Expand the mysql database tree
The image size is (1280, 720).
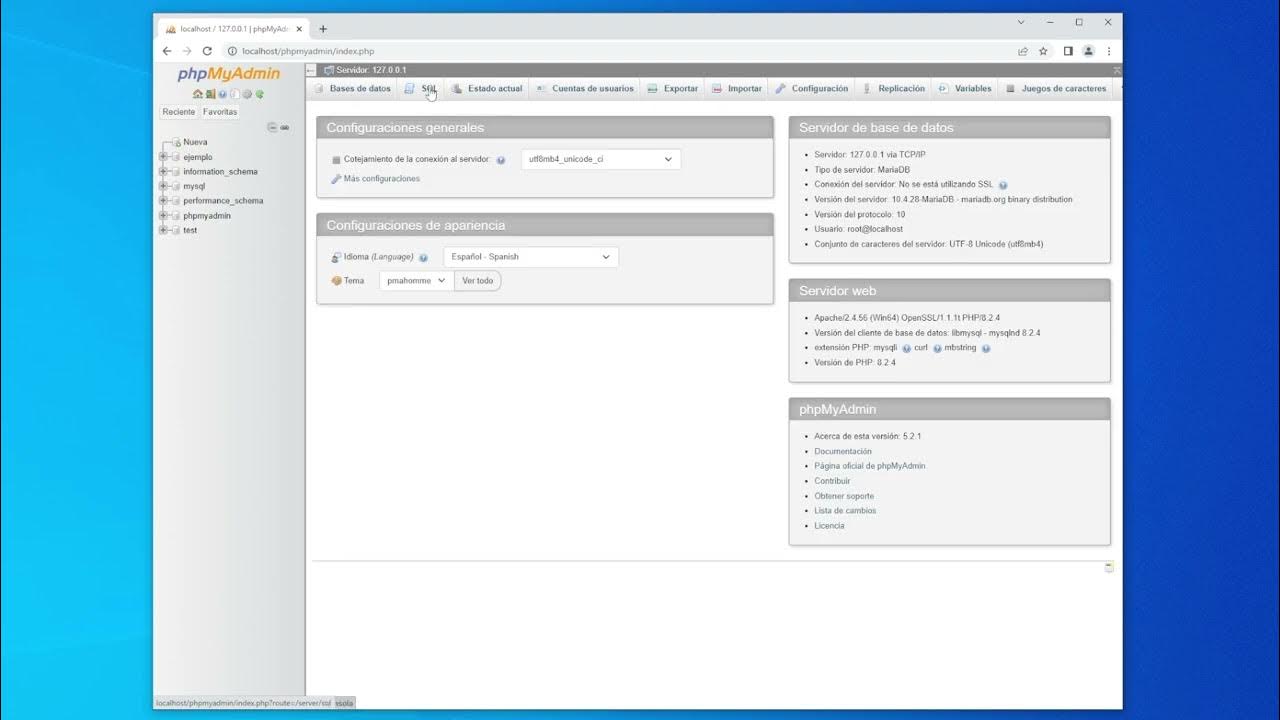point(163,186)
